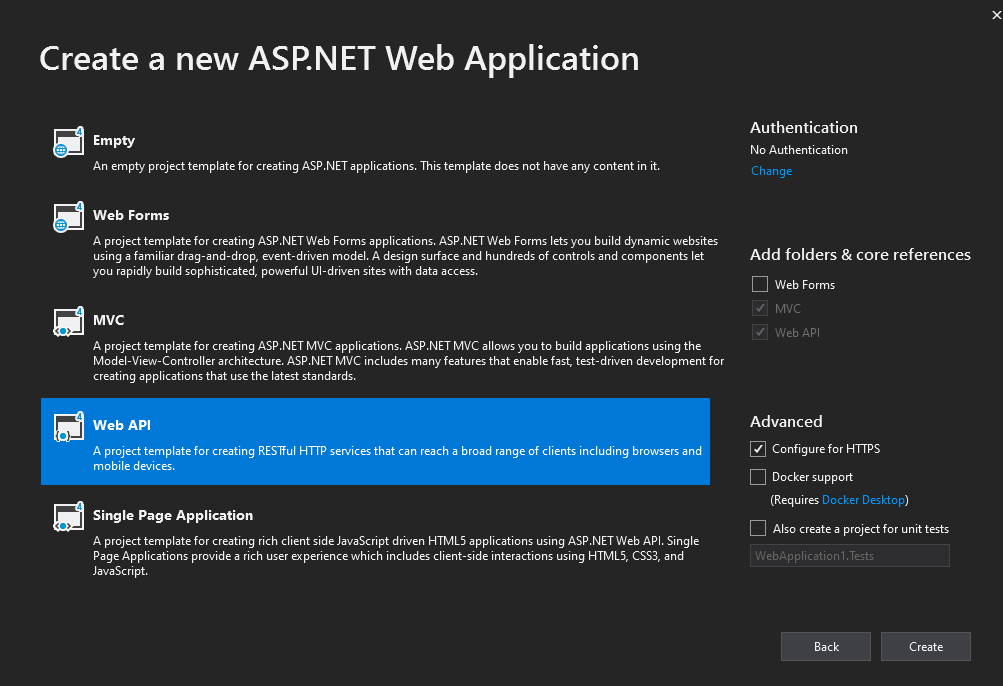Enable Docker support
The width and height of the screenshot is (1003, 686).
click(x=757, y=477)
